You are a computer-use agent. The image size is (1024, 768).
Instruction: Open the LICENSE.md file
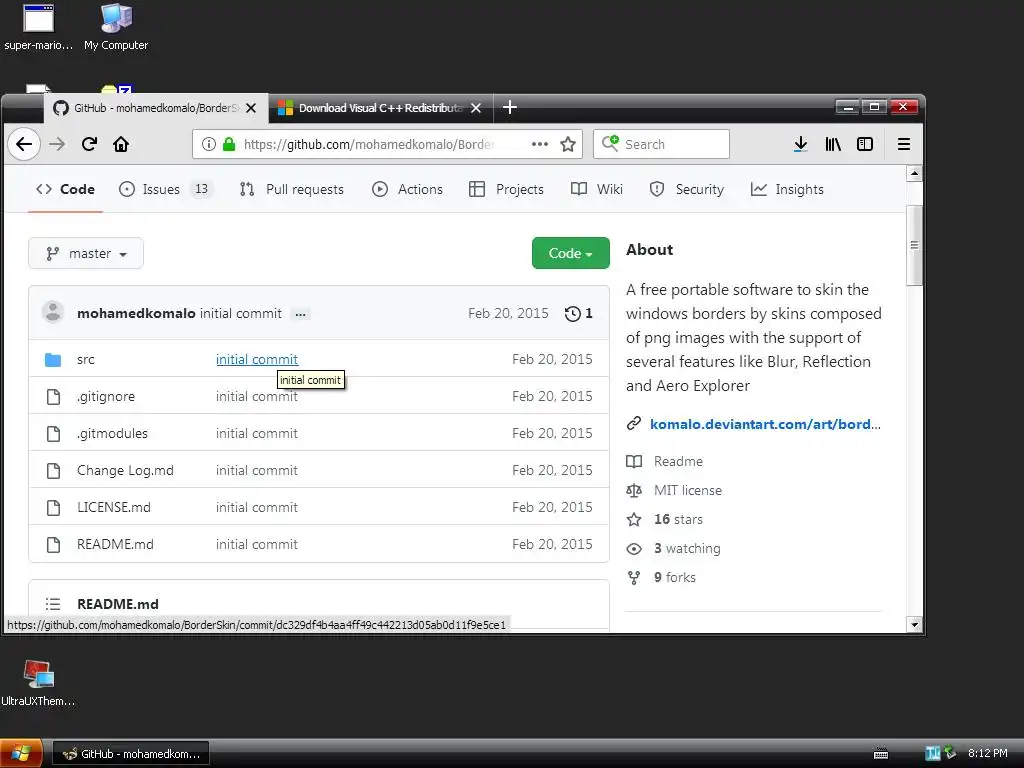pos(114,507)
